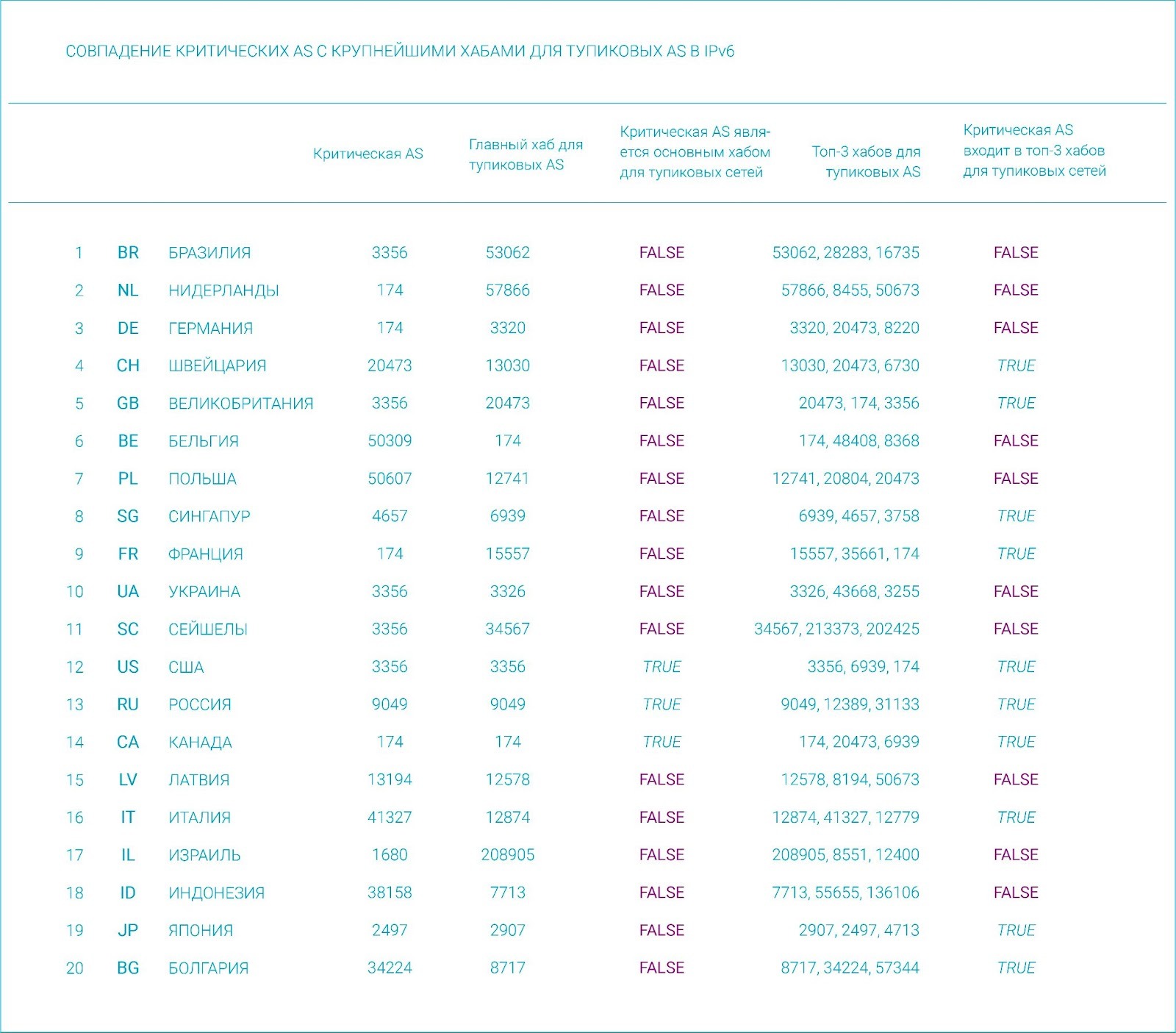Click the "Критическая AS" column header

coord(367,154)
